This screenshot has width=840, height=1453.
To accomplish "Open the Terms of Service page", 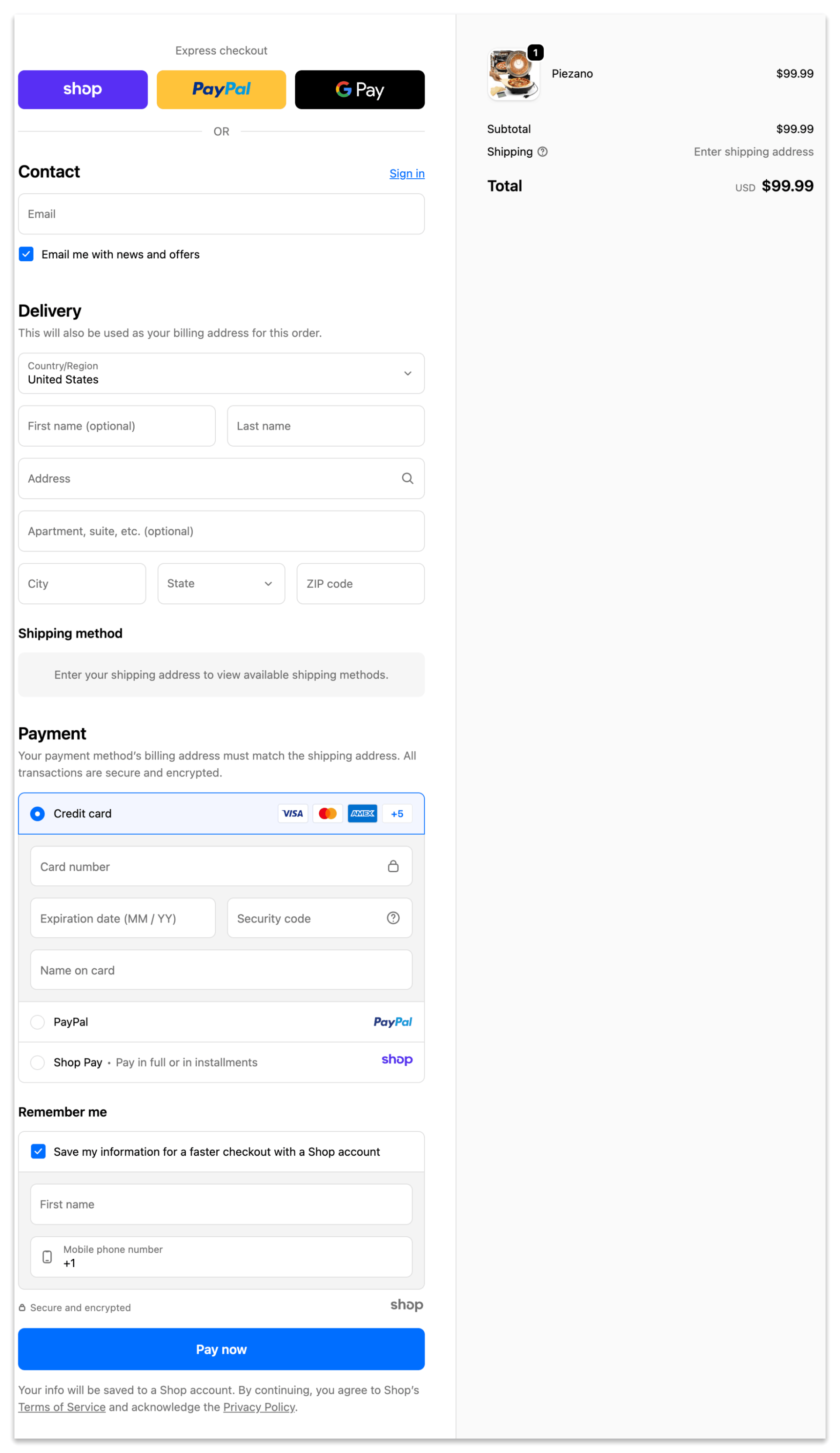I will click(x=61, y=1407).
